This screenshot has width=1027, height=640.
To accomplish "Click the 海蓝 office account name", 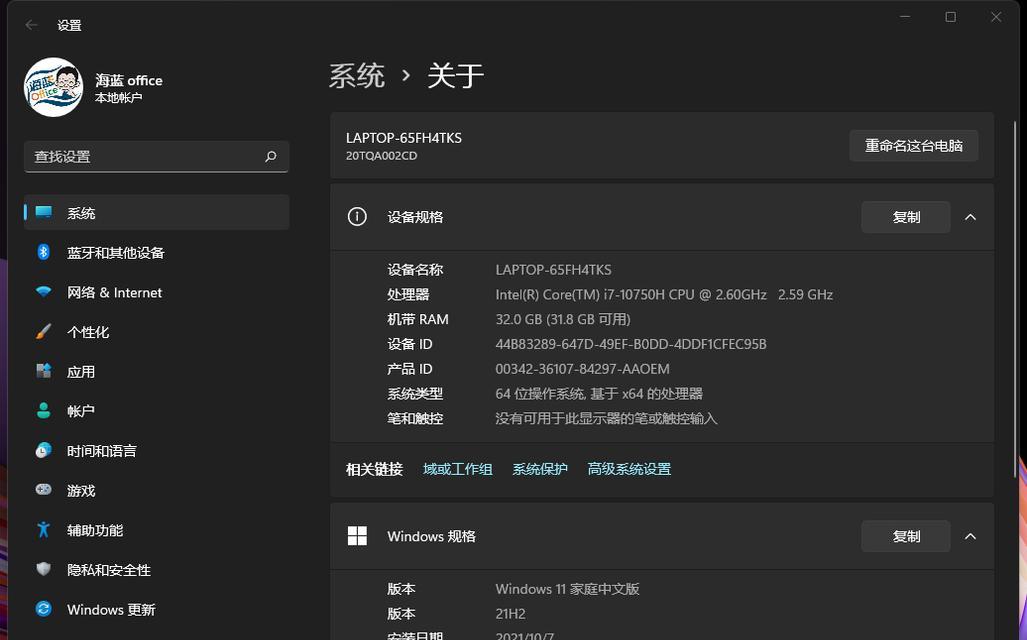I will point(128,80).
